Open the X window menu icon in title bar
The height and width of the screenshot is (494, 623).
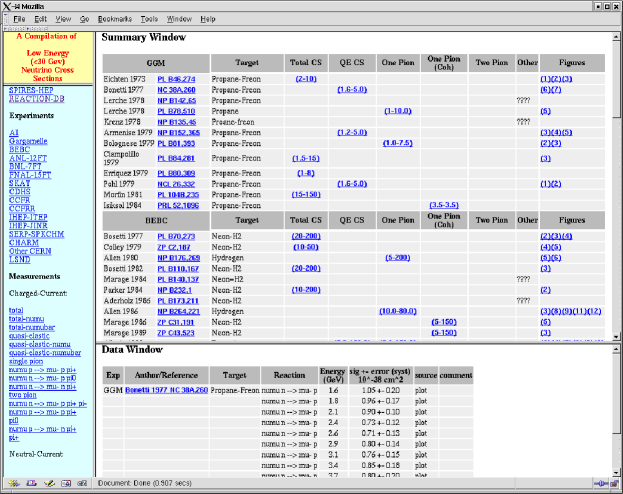tap(7, 6)
